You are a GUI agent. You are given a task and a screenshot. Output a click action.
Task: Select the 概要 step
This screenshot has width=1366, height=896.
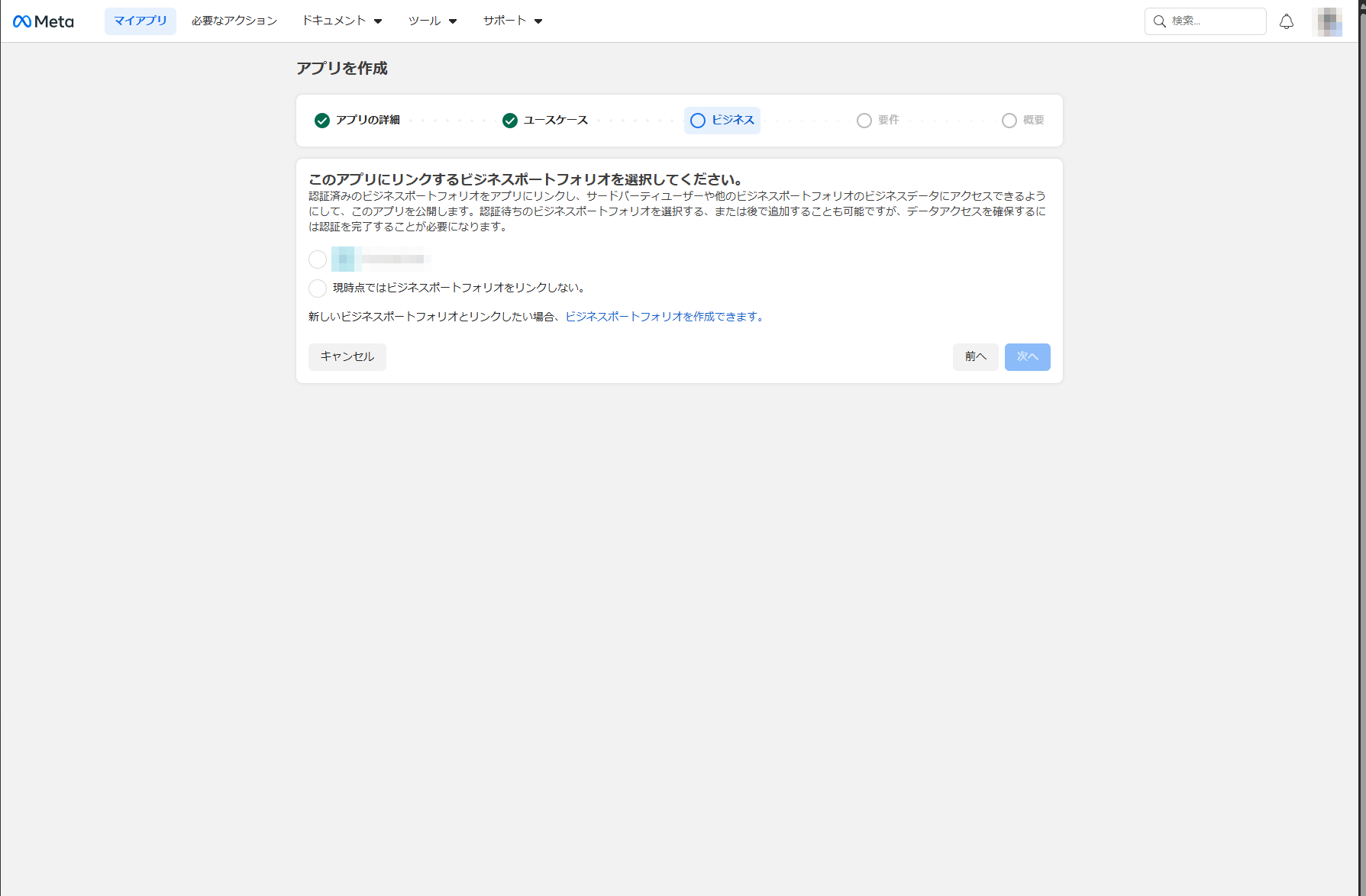pyautogui.click(x=1023, y=121)
